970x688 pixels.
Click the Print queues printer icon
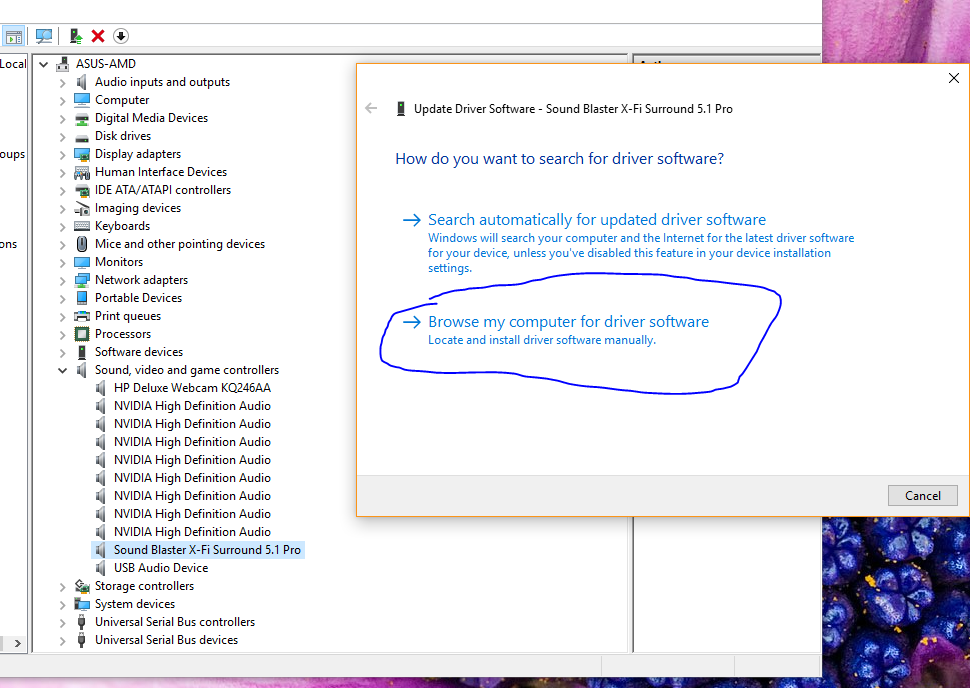click(x=82, y=316)
